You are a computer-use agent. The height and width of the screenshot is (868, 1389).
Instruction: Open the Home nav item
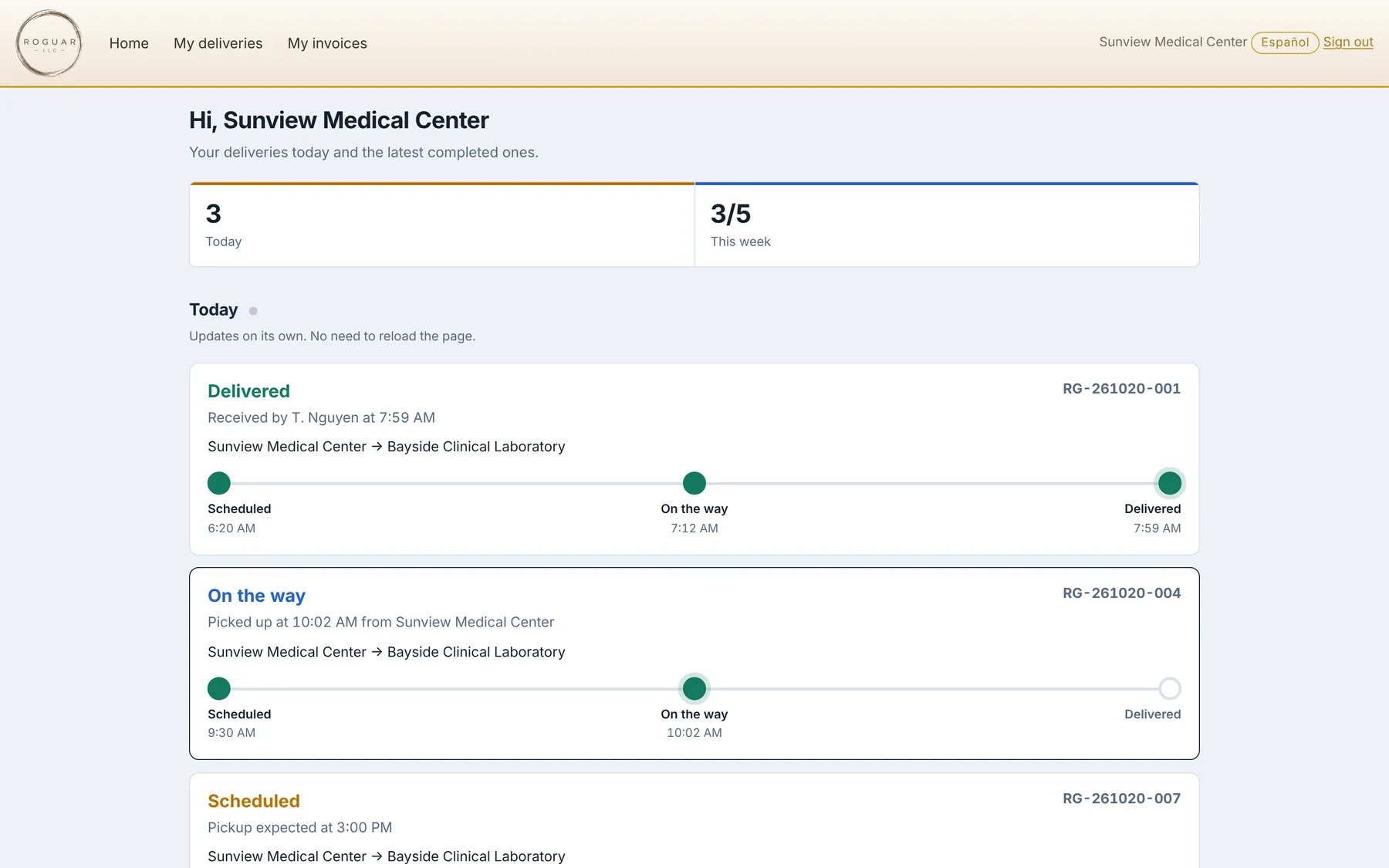coord(129,43)
